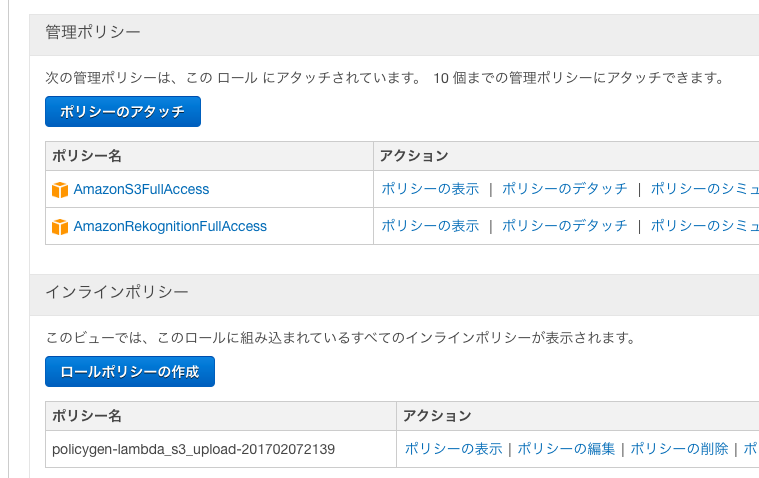
Task: Click the ロールポリシーの作成 button
Action: [130, 371]
